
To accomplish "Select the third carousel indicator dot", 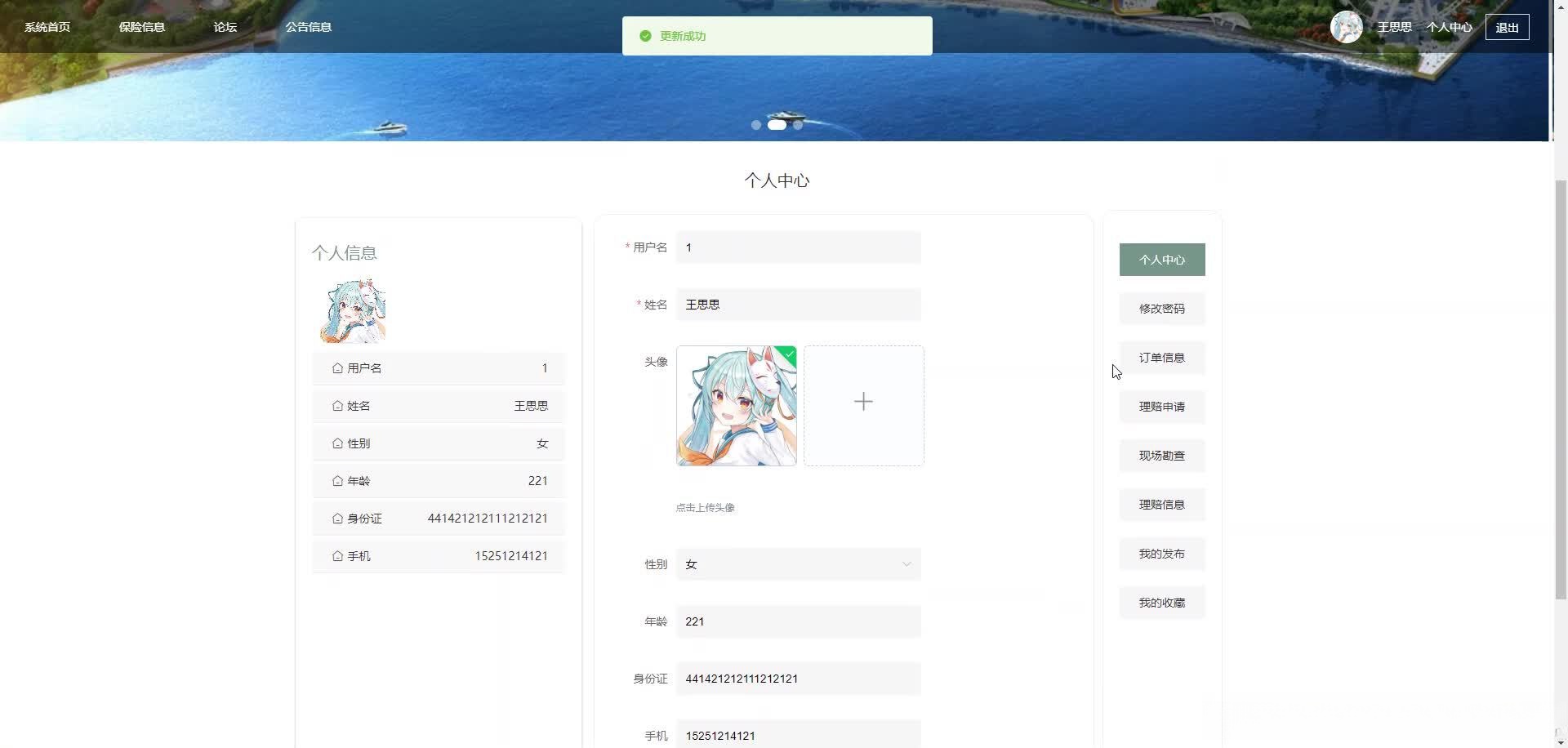I will coord(798,125).
